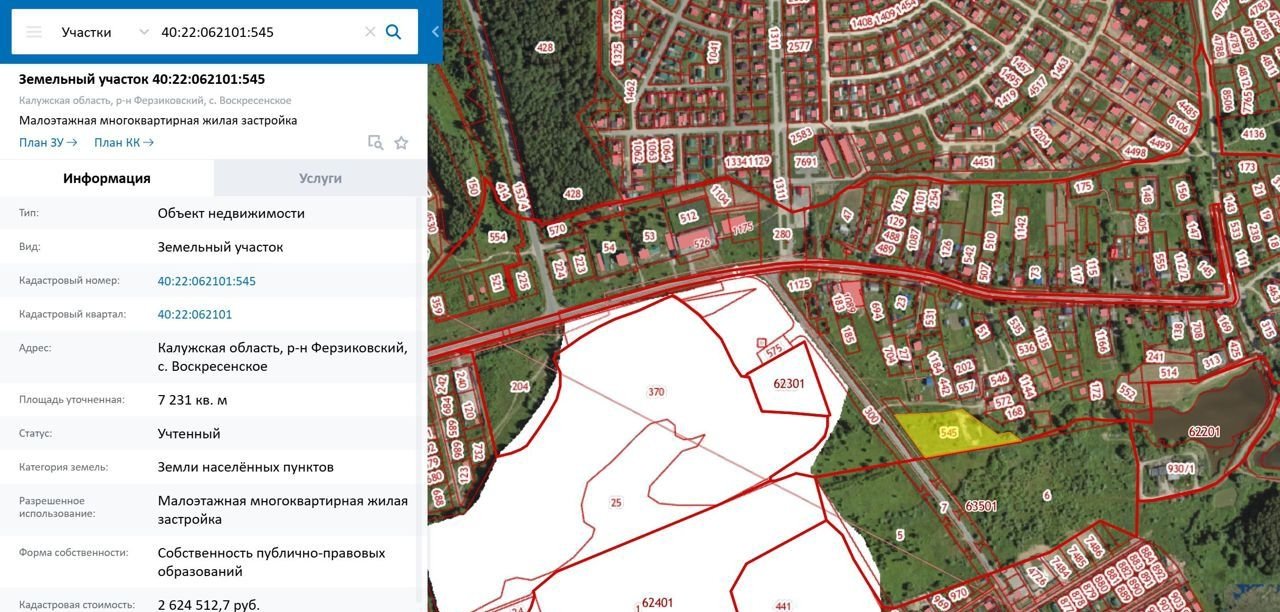
Task: Click parcel 370 on the map
Action: click(656, 391)
